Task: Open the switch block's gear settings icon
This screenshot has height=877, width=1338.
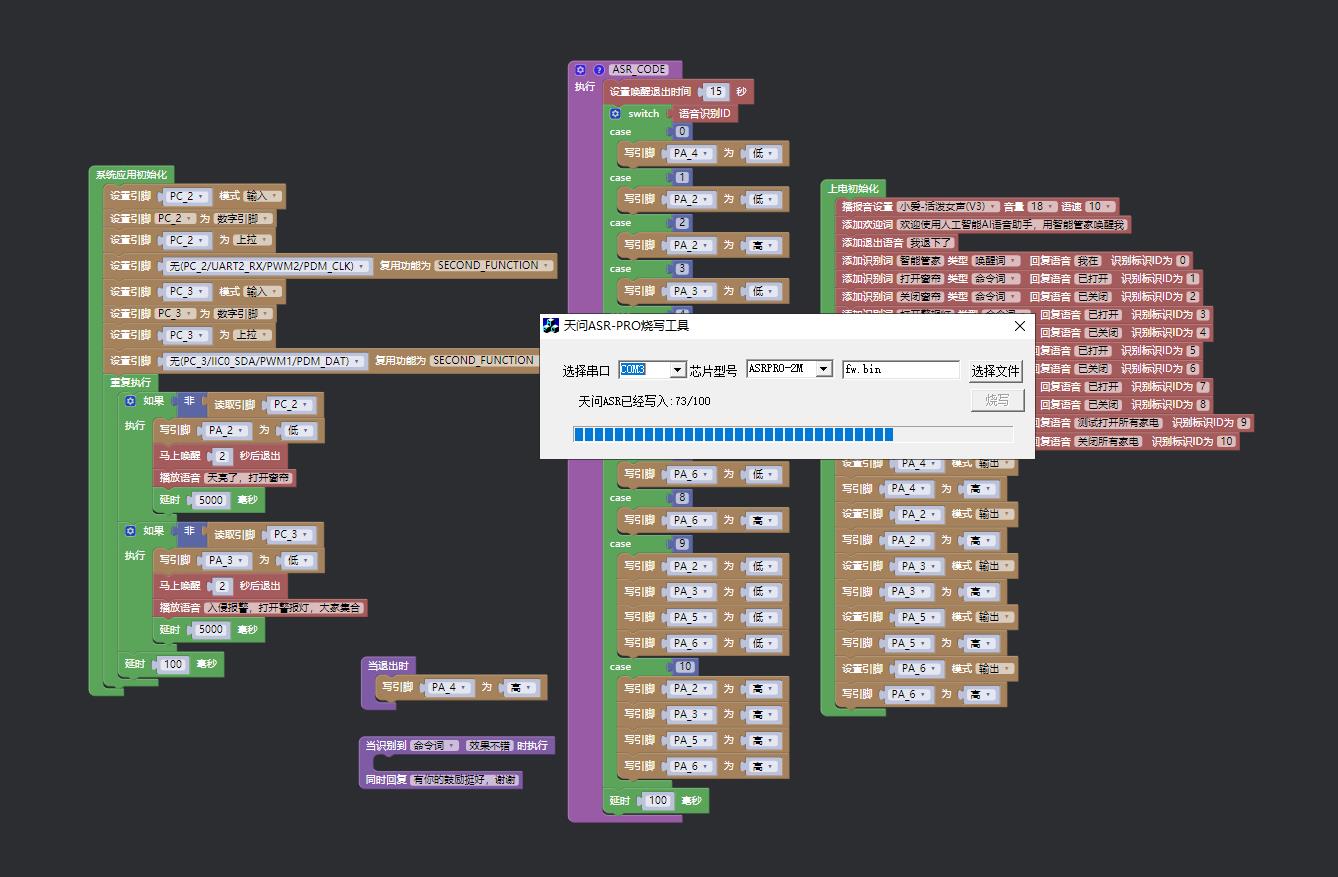Action: [615, 113]
